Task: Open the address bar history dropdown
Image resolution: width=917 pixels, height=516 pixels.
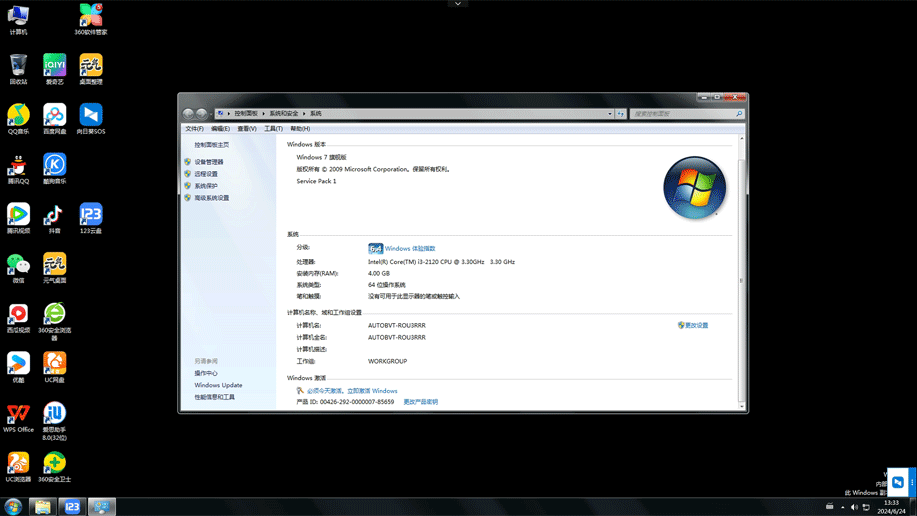Action: 609,113
